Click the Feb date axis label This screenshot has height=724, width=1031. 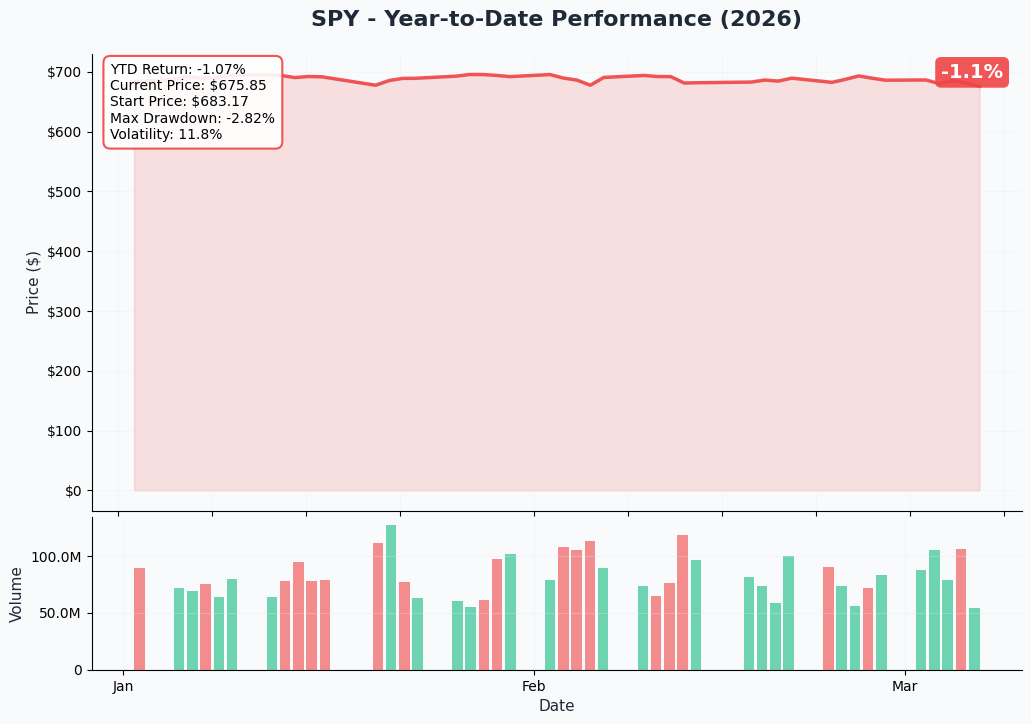(x=533, y=687)
